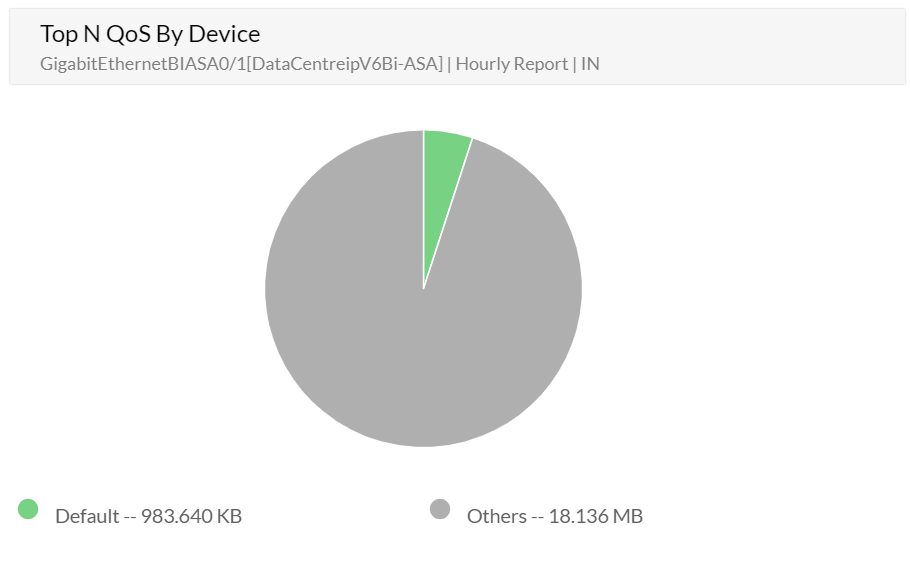Click the pie chart's center point
Viewport: 910px width, 576px height.
[x=423, y=289]
